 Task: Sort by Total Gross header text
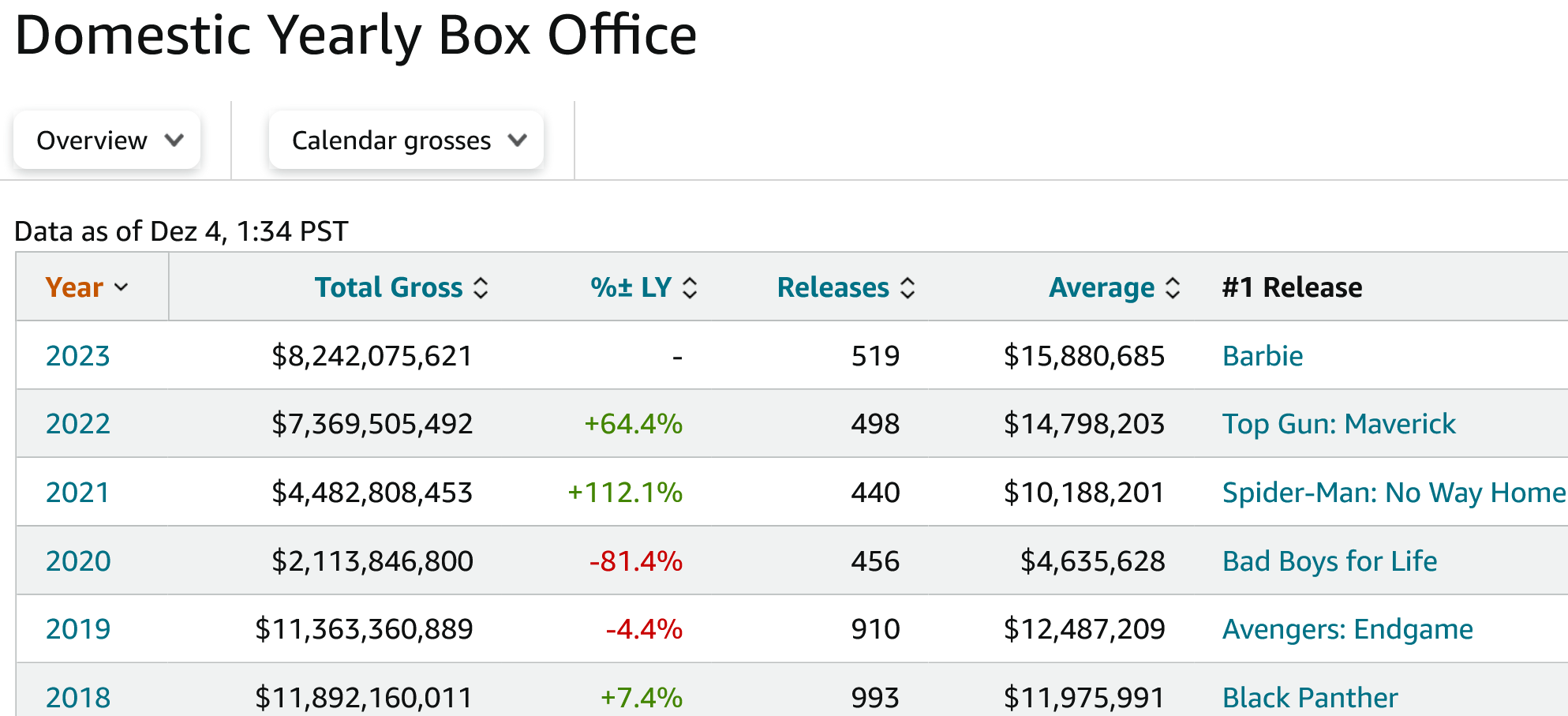[x=388, y=287]
